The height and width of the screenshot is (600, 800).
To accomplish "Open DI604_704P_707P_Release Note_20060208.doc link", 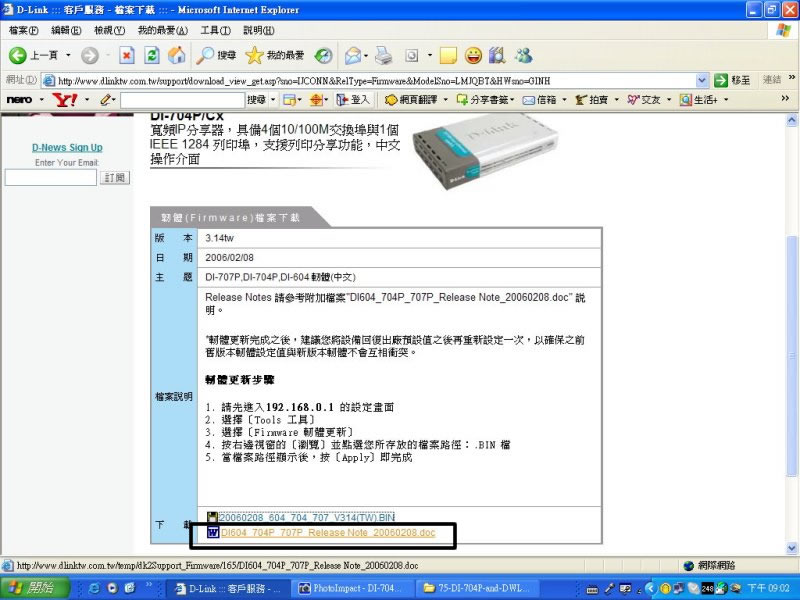I will coord(328,533).
